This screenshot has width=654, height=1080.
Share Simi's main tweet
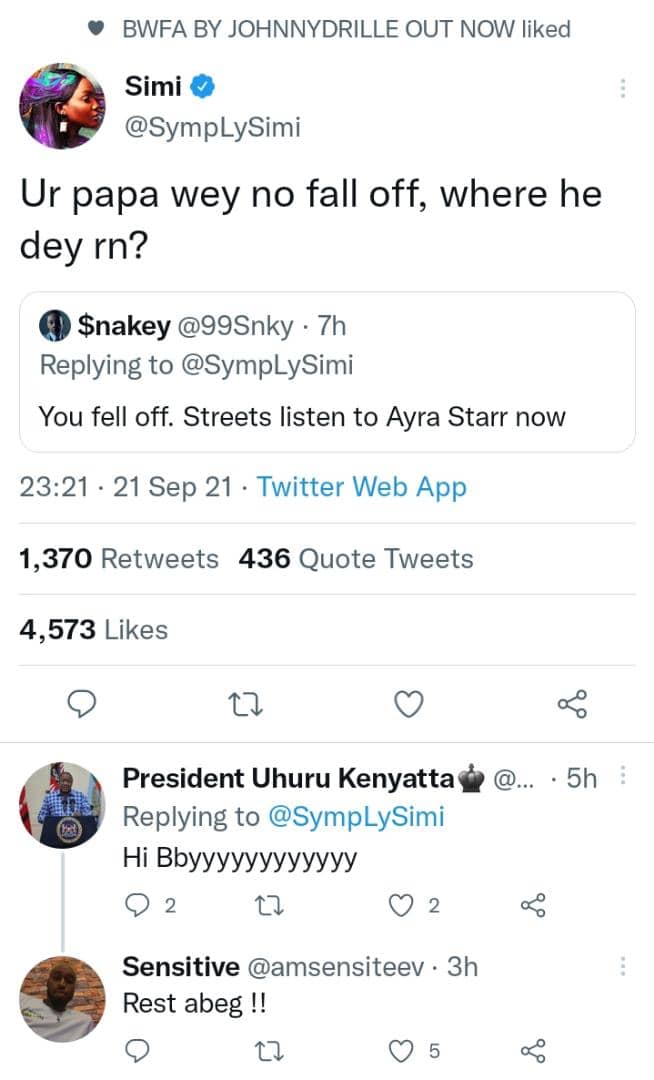coord(572,707)
